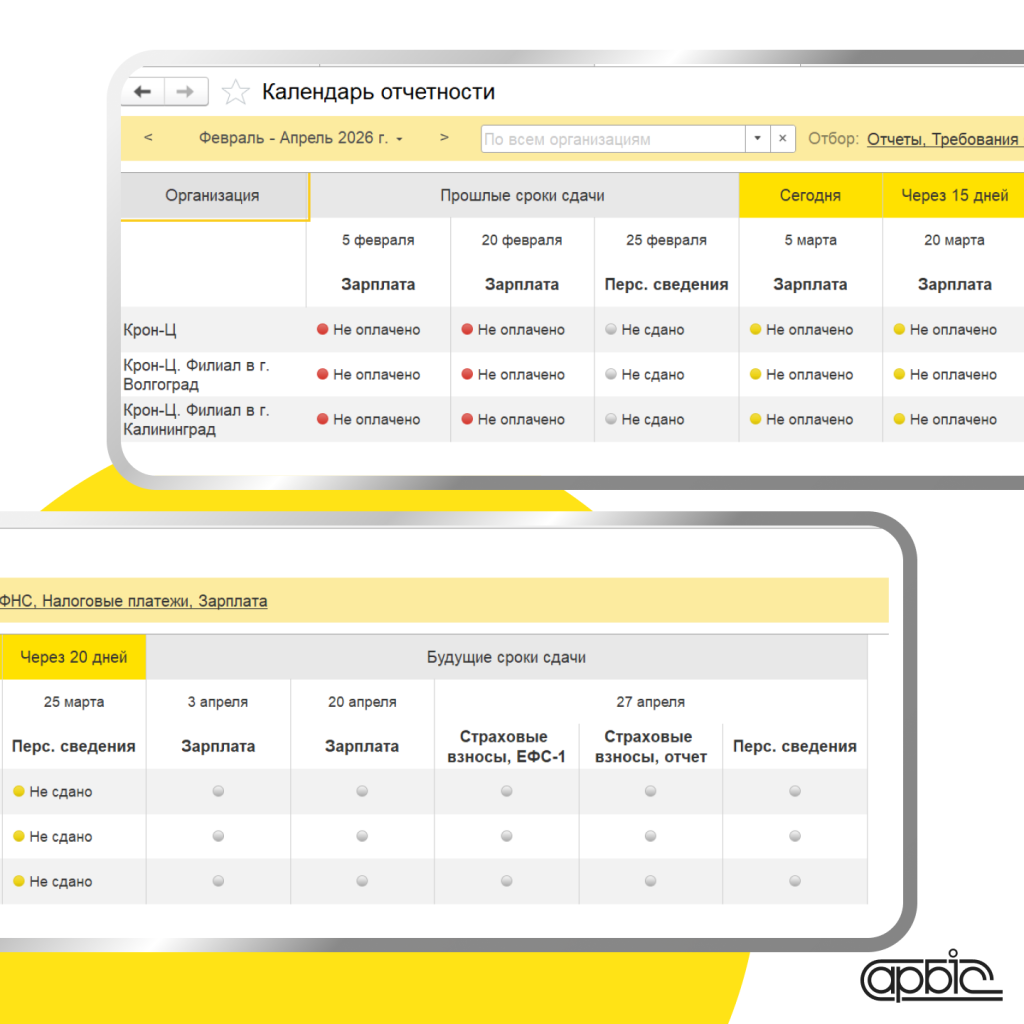Open the 'ФНС, Налоговые платежи, Зарплата' link
Viewport: 1024px width, 1024px height.
click(x=132, y=601)
